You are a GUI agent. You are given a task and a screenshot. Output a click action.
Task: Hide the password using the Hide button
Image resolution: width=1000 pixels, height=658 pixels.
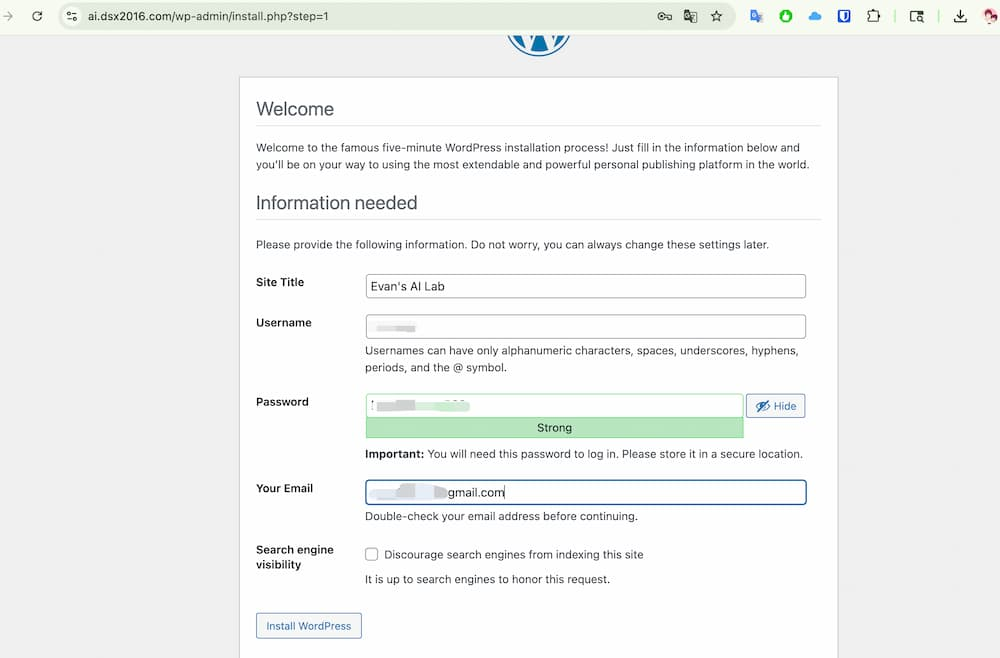click(776, 406)
